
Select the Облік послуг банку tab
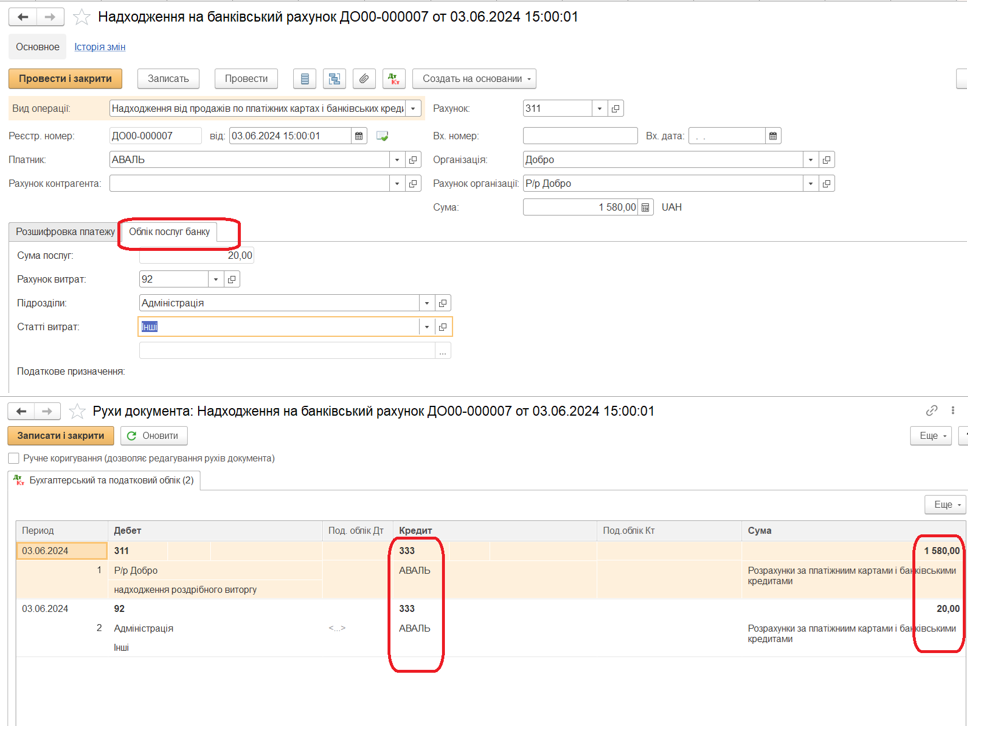pyautogui.click(x=169, y=232)
